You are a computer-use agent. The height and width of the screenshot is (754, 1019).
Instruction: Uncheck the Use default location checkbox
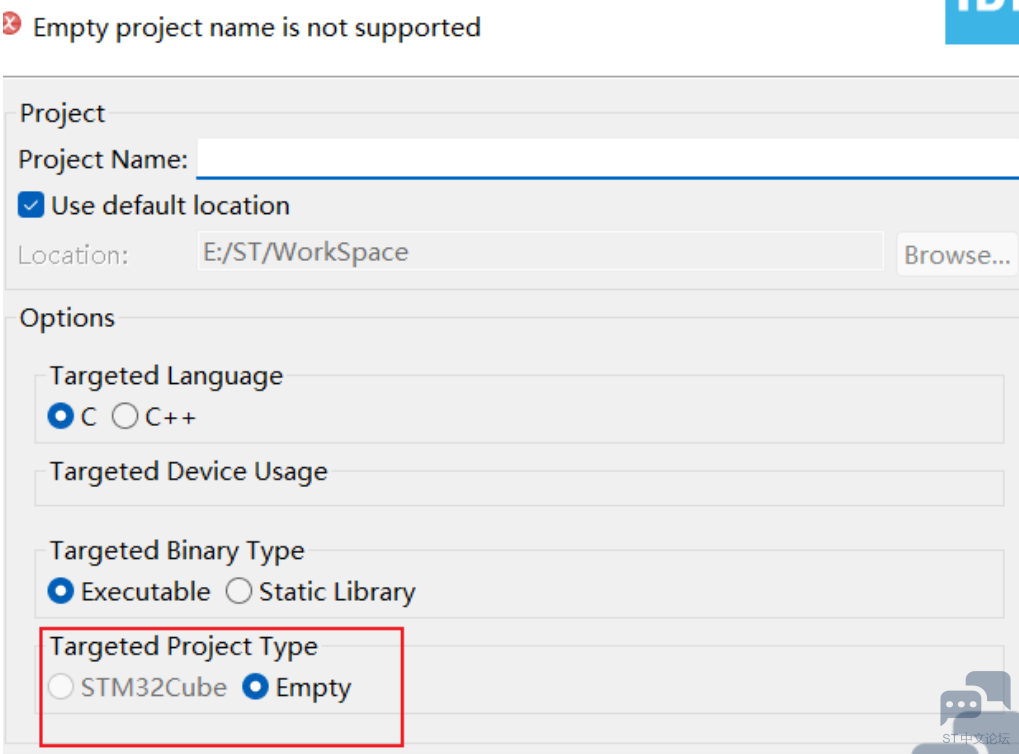[x=31, y=205]
